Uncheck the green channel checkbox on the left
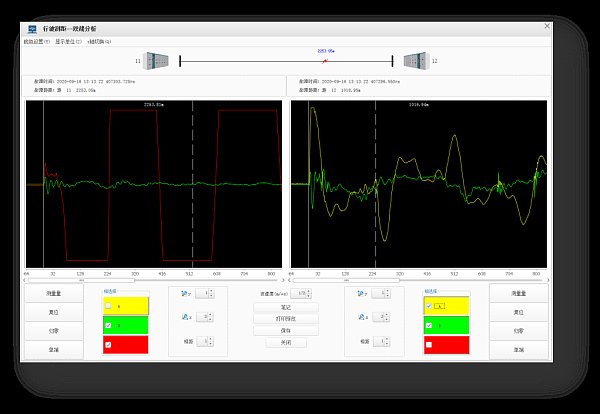The height and width of the screenshot is (414, 600). [108, 325]
